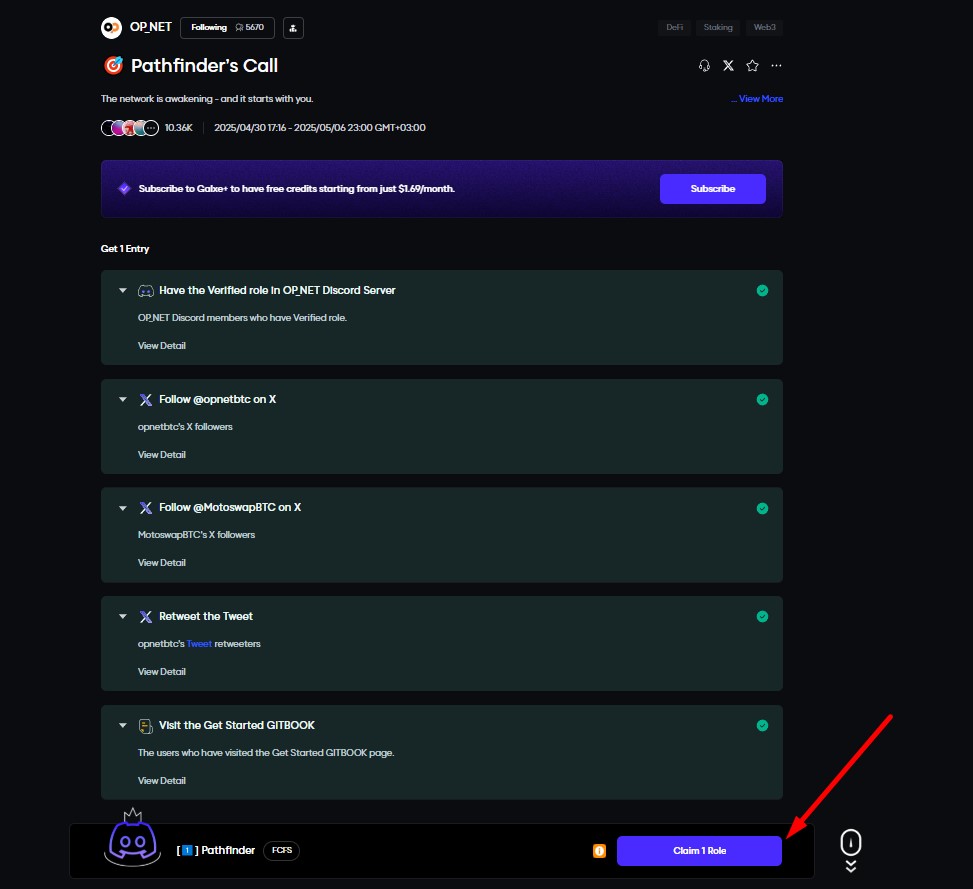
Task: Collapse the Follow @opnetbtc task
Action: coord(123,399)
